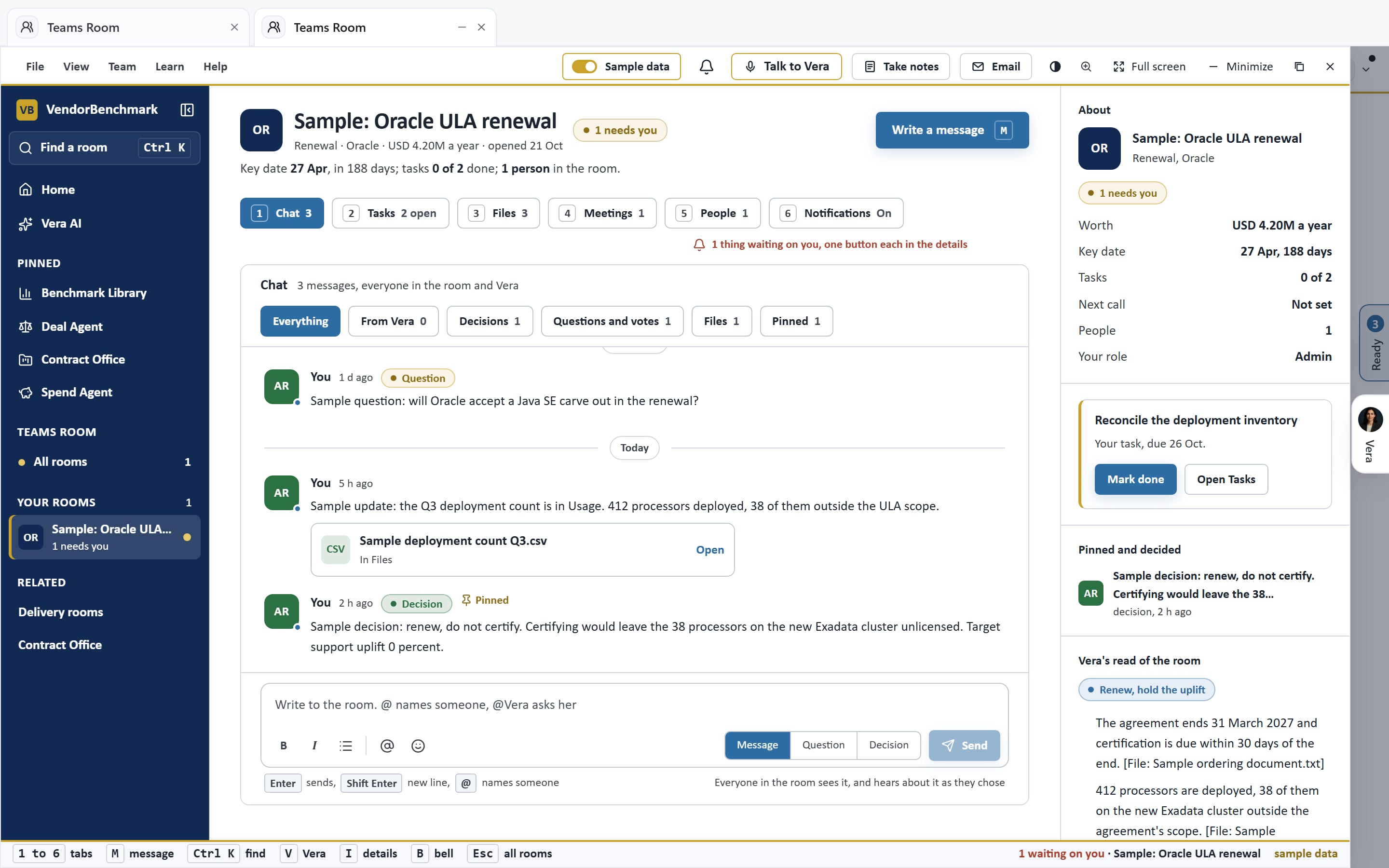1389x868 pixels.
Task: Open the Vera side drawer tab
Action: (1371, 434)
